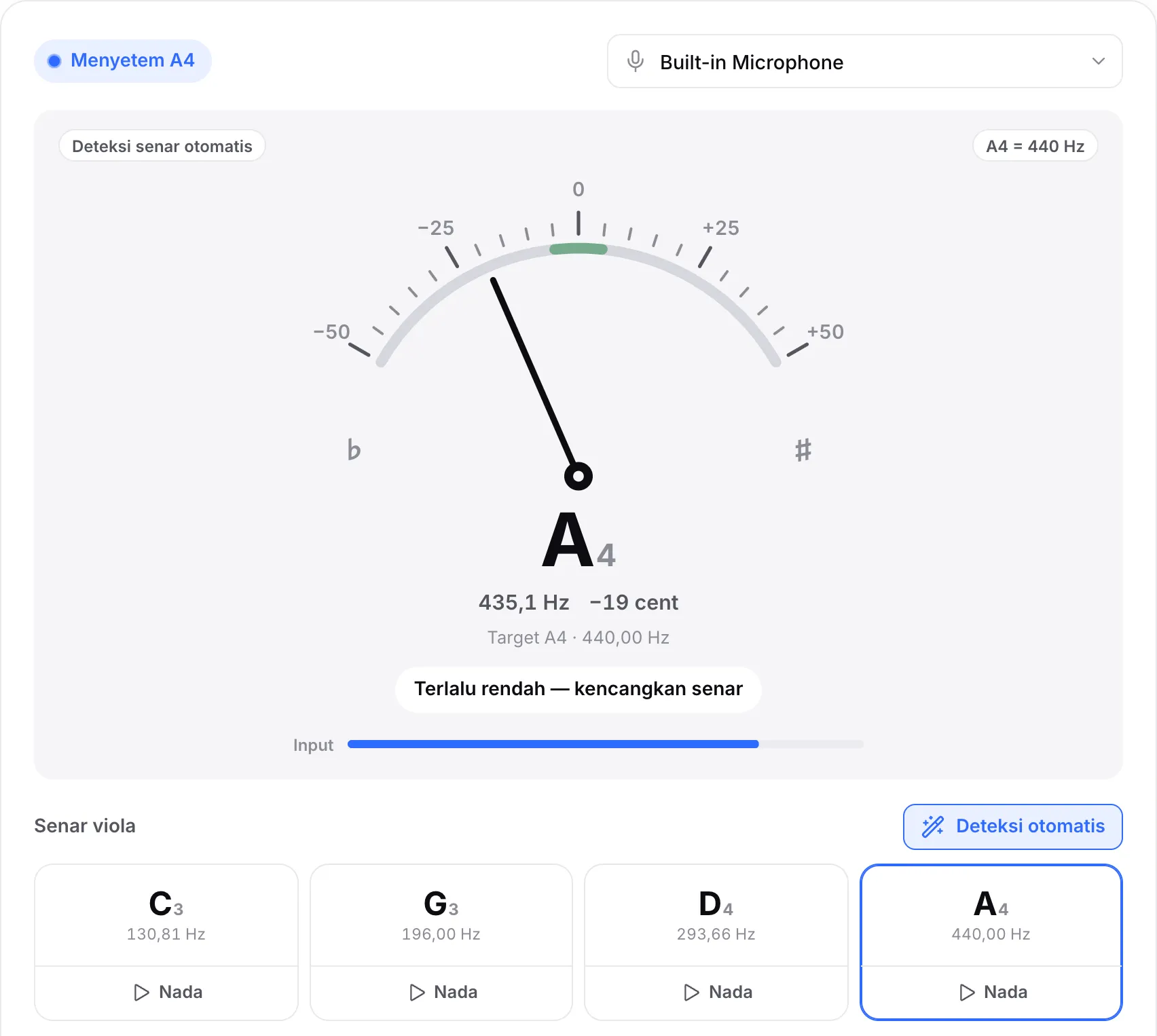Screen dimensions: 1157x1036
Task: Click the Input level bar
Action: [x=606, y=744]
